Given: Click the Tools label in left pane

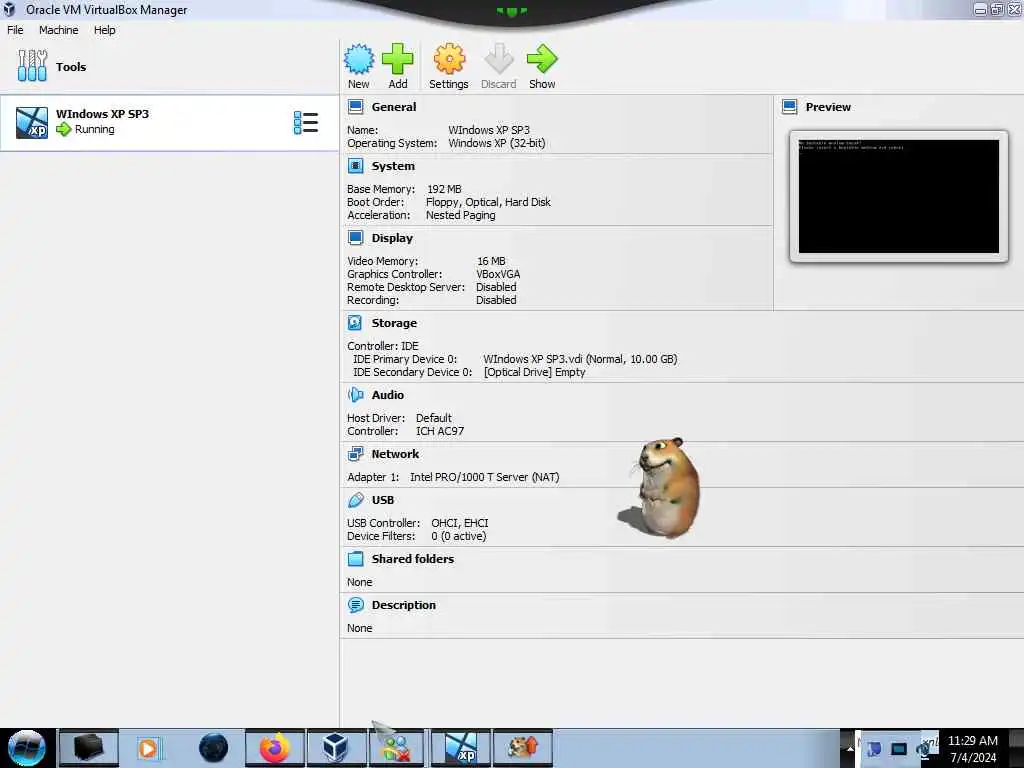Looking at the screenshot, I should pyautogui.click(x=71, y=67).
